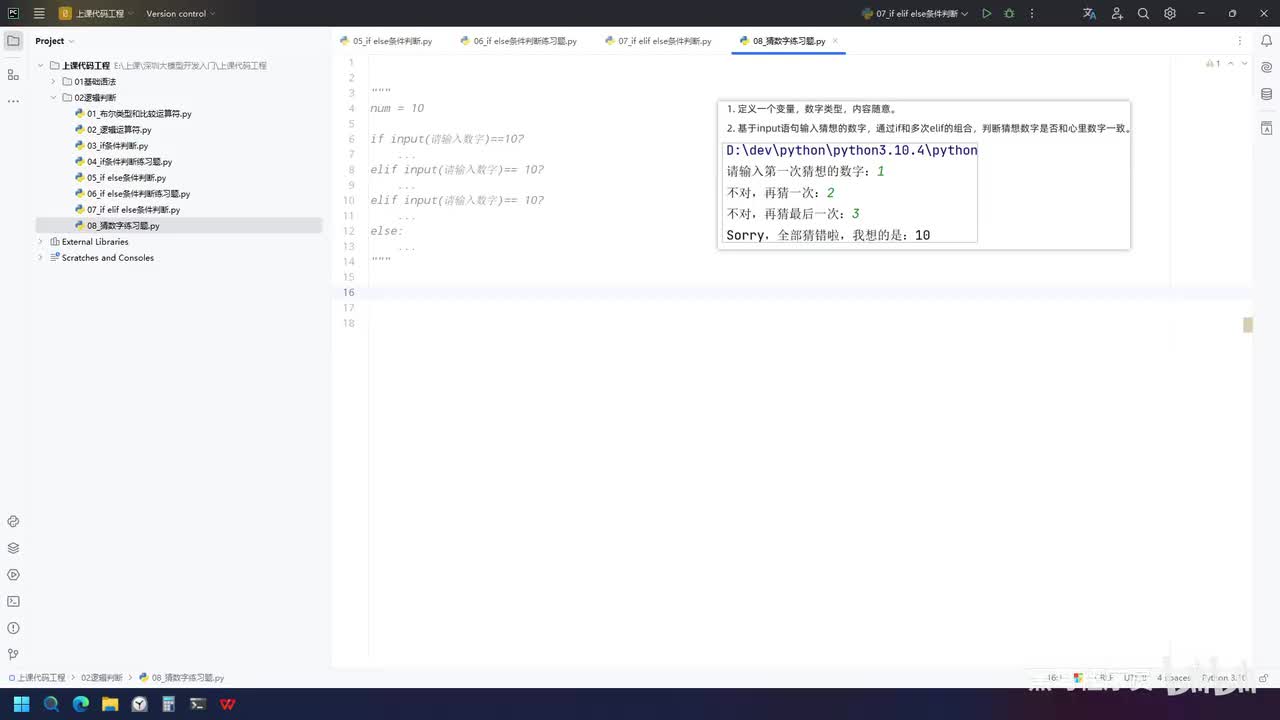Viewport: 1280px width, 720px height.
Task: Switch to 05_if else条件判断.py tab
Action: point(386,41)
